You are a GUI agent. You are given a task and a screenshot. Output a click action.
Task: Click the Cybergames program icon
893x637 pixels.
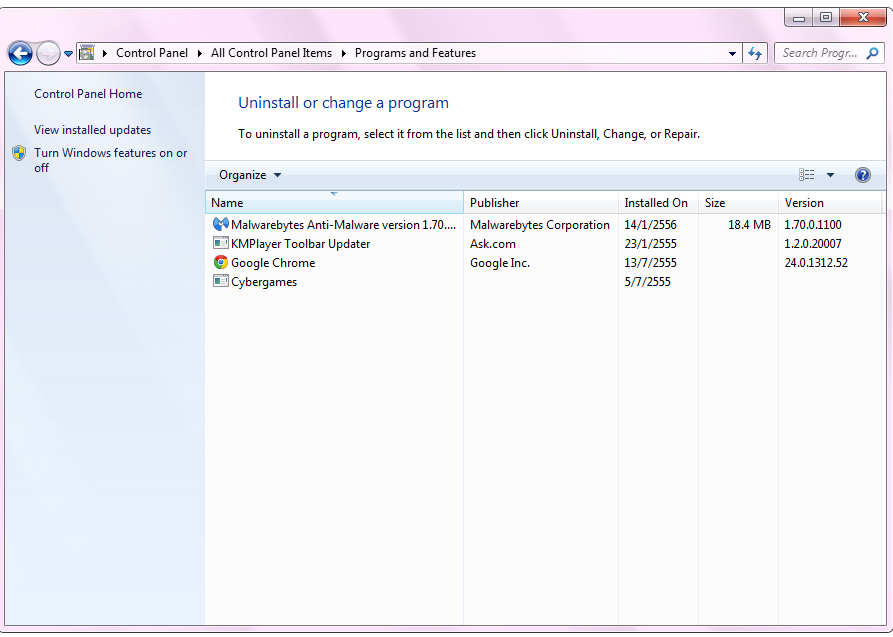coord(221,282)
